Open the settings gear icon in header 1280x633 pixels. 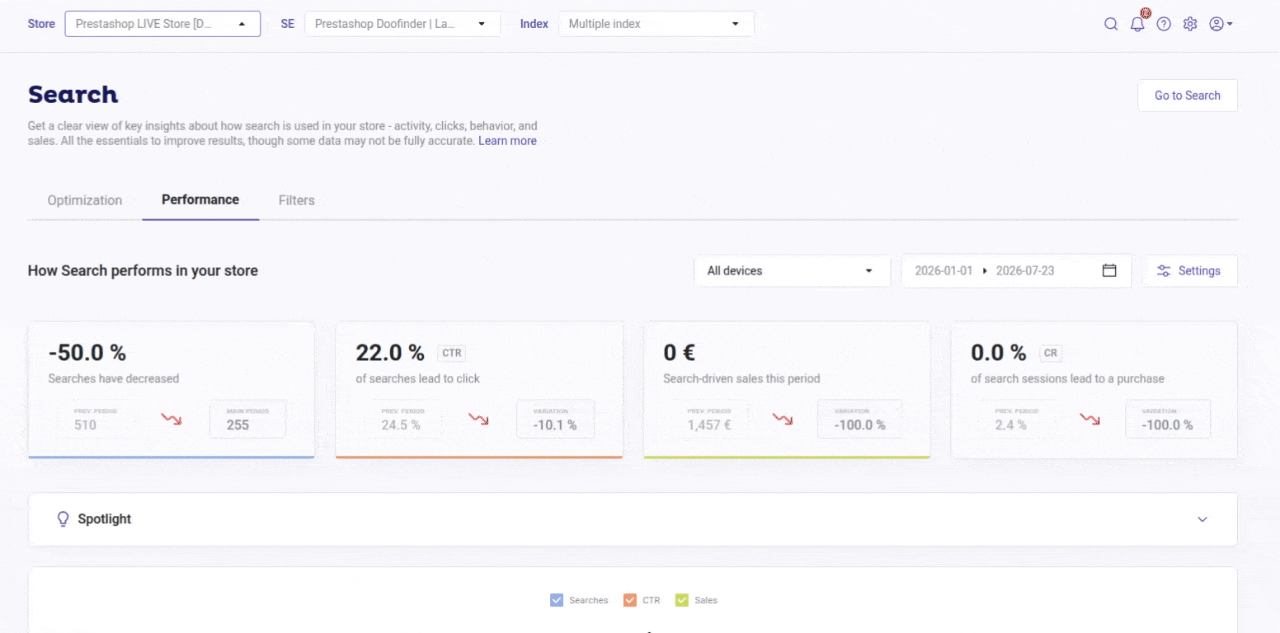pyautogui.click(x=1190, y=24)
